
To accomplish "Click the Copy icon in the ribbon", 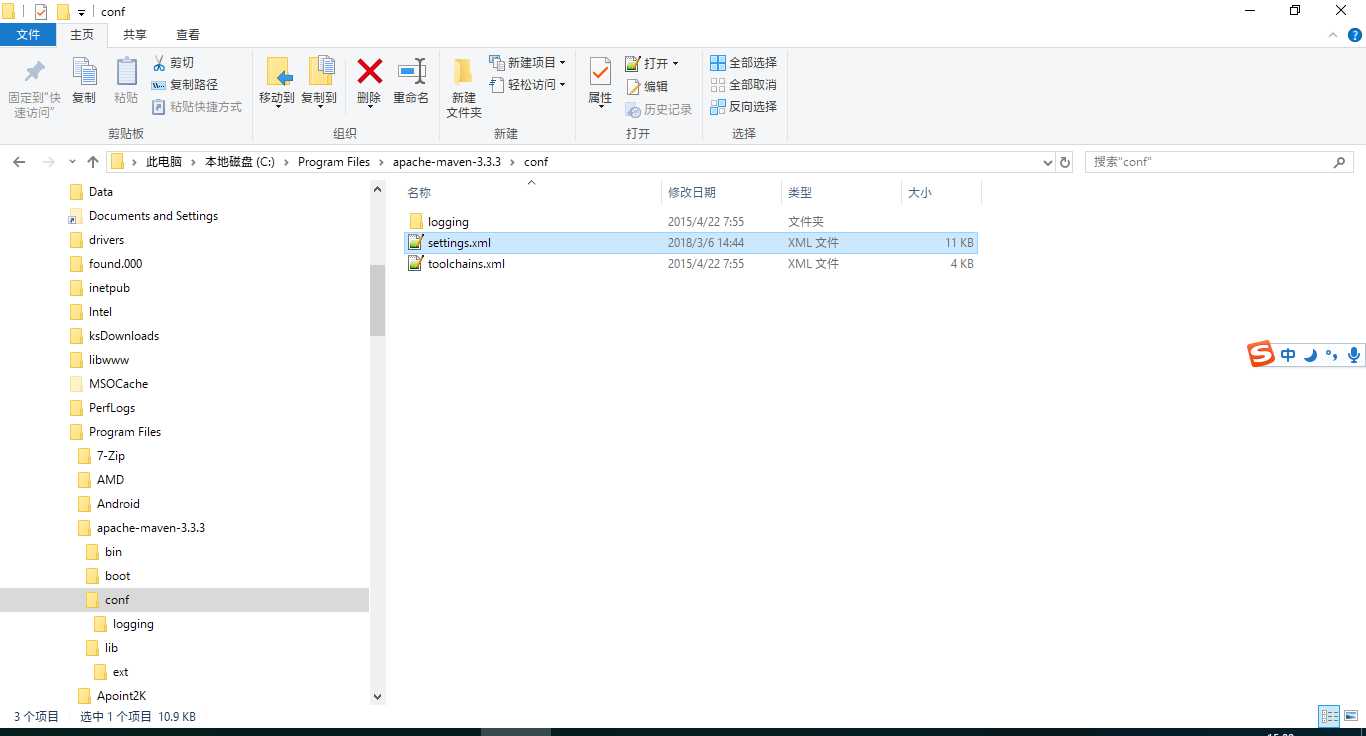I will coord(84,72).
